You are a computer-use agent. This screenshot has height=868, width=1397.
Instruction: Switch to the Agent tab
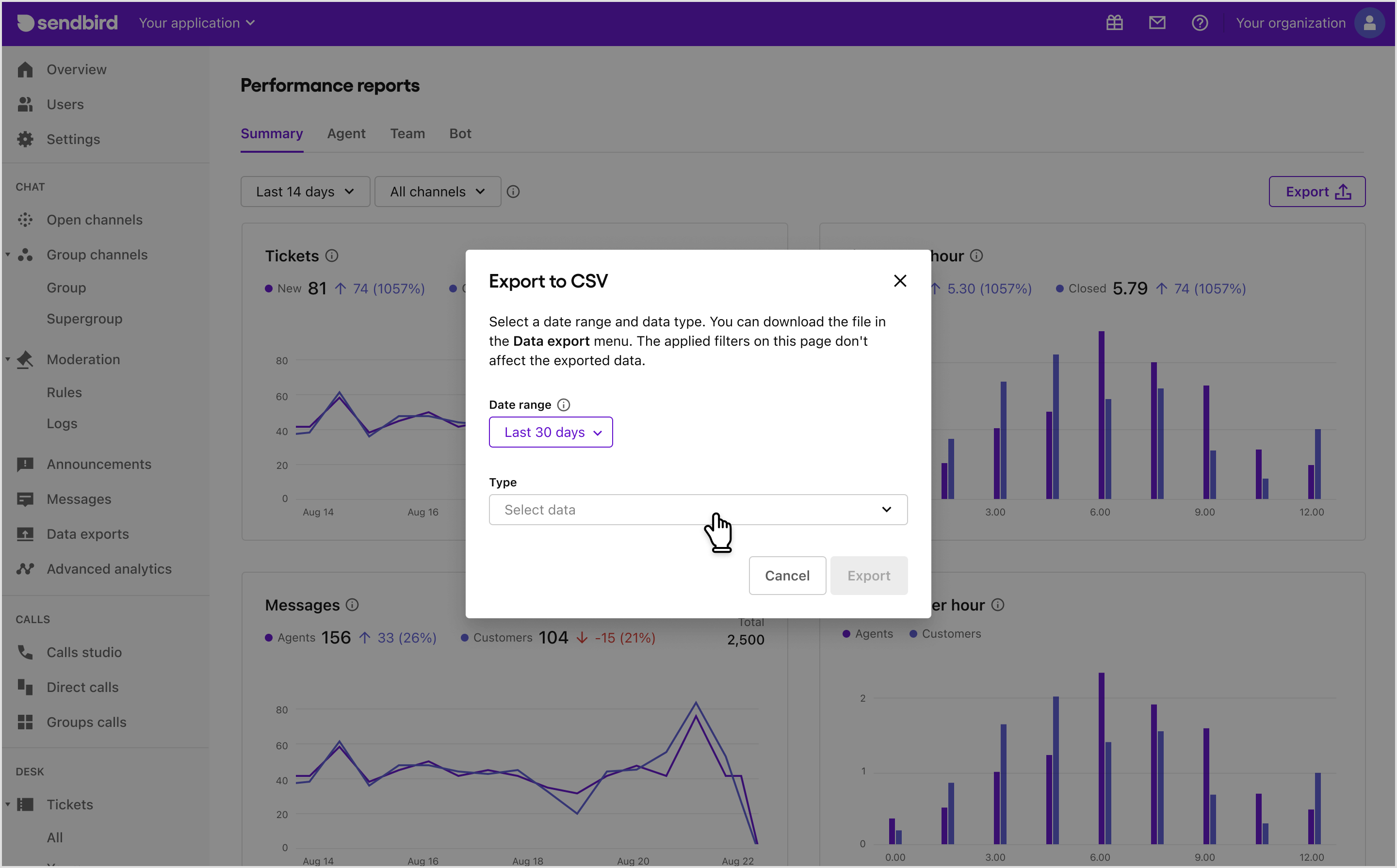346,134
